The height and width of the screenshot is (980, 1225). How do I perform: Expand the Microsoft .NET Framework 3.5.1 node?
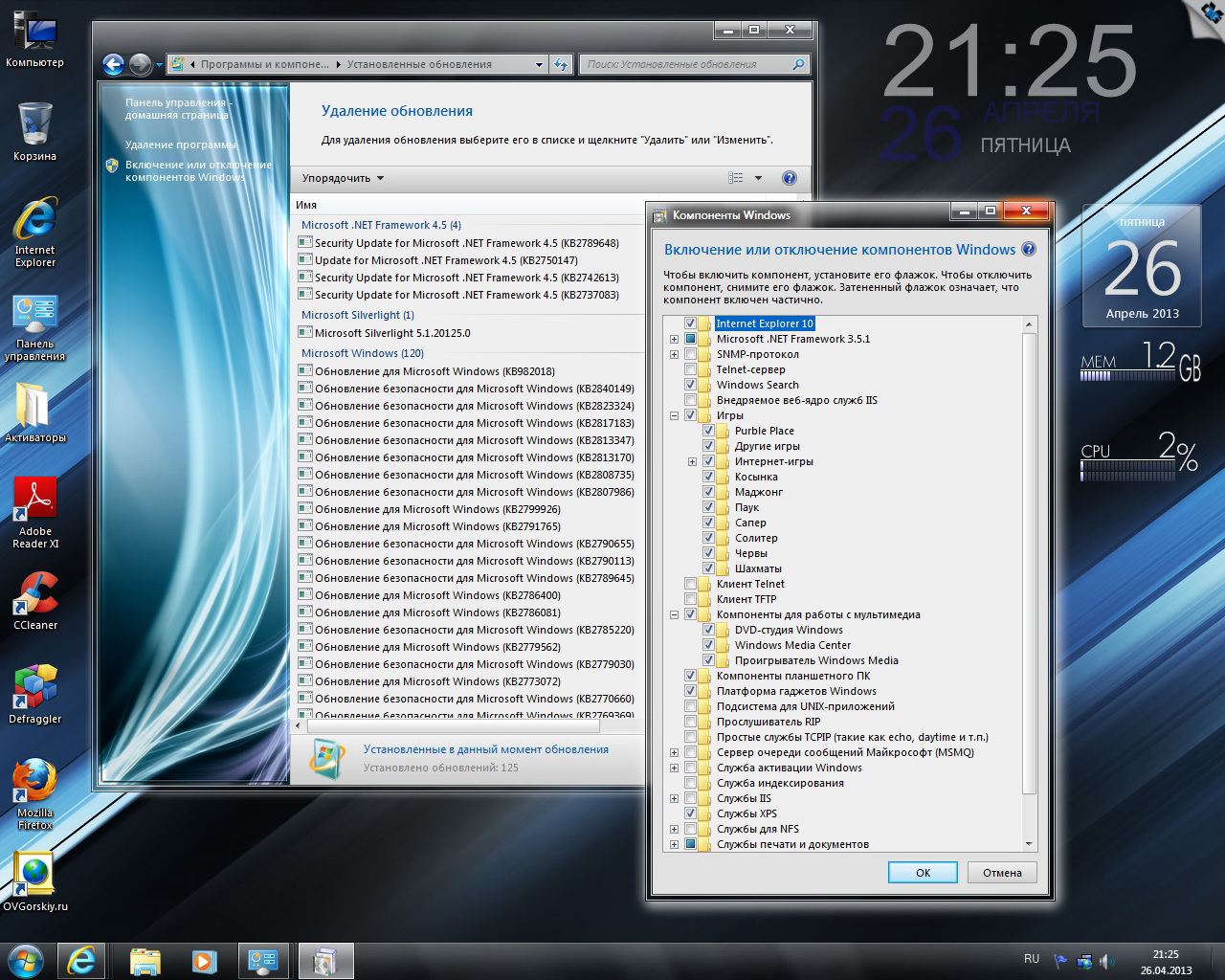[674, 339]
